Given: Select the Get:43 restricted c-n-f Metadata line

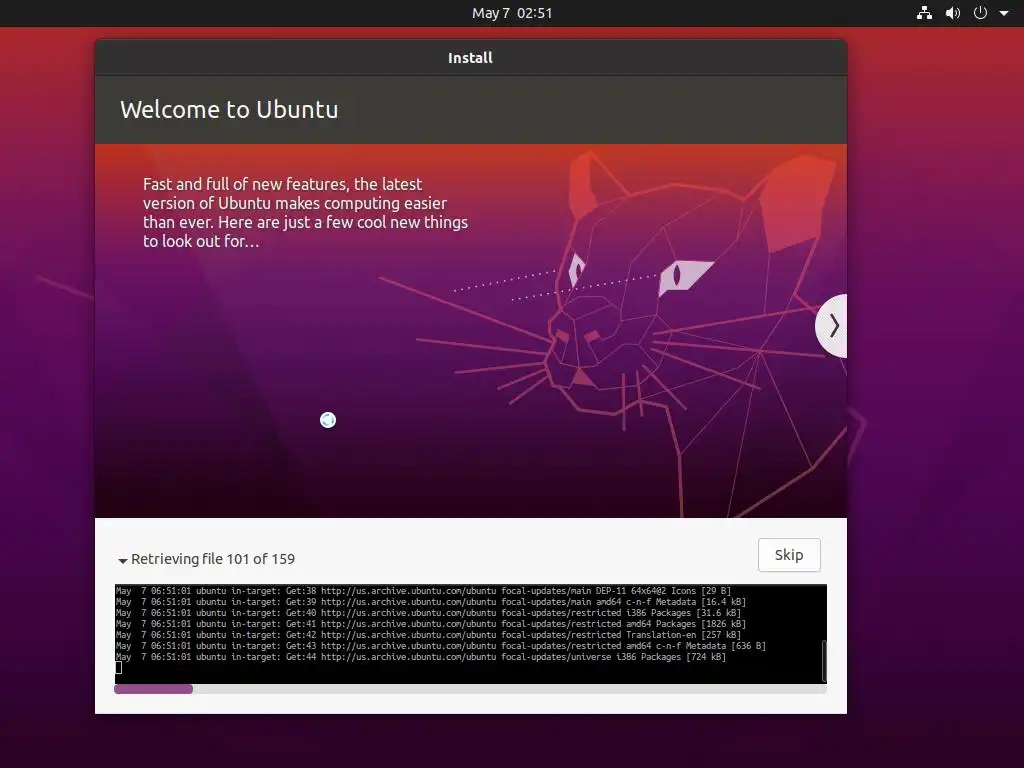Looking at the screenshot, I should point(441,646).
